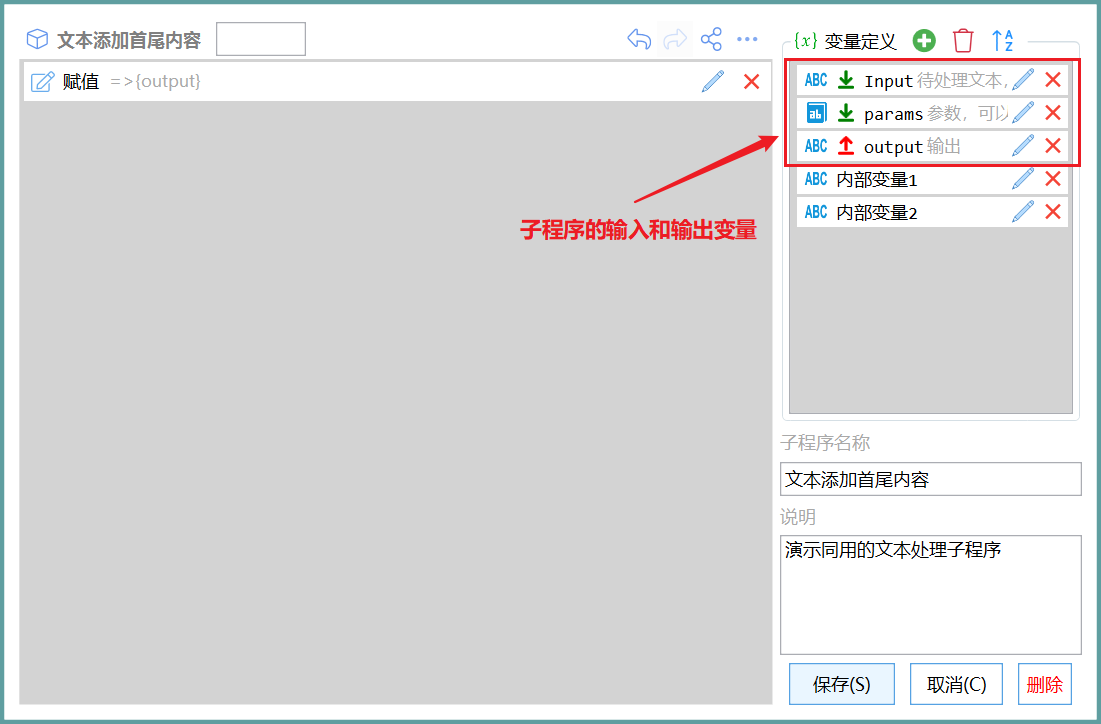Edit the 赋值 step with pencil icon

tap(713, 81)
